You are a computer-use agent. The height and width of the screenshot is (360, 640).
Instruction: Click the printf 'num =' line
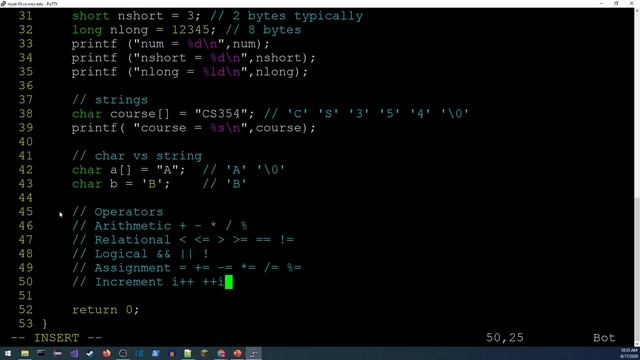(171, 44)
